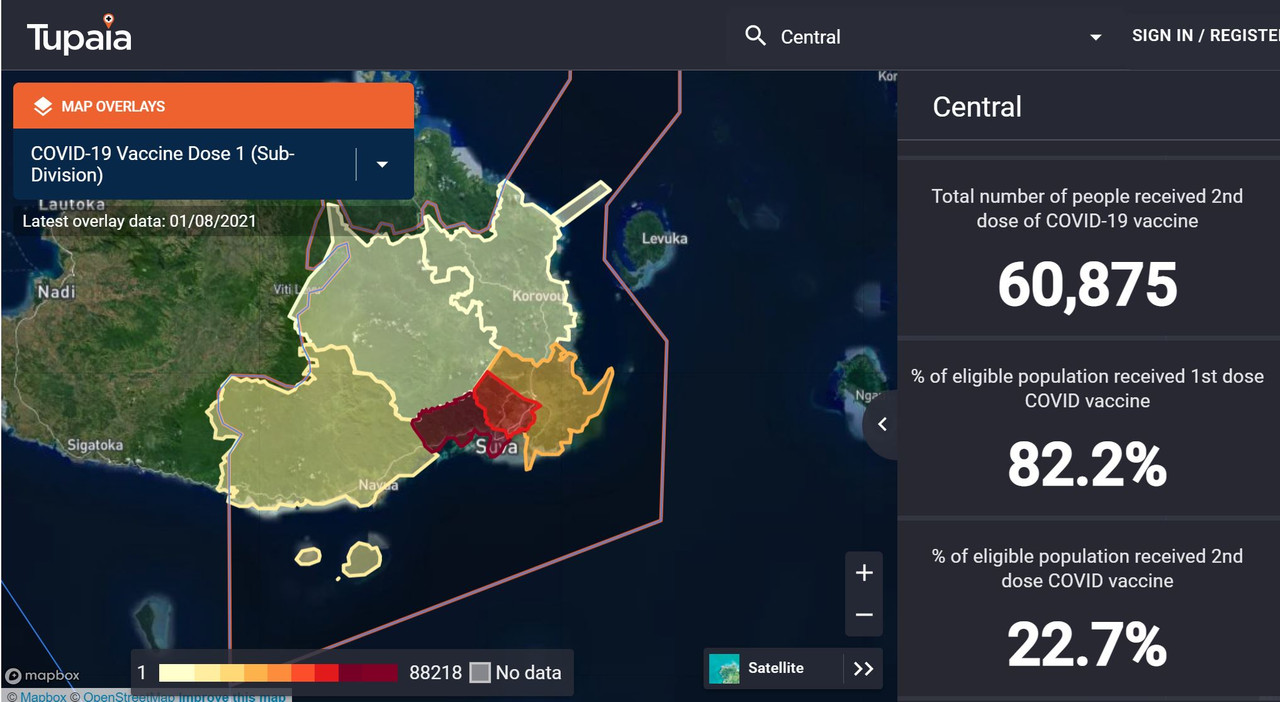Click the Latest overlay data date text
1280x702 pixels.
click(139, 221)
